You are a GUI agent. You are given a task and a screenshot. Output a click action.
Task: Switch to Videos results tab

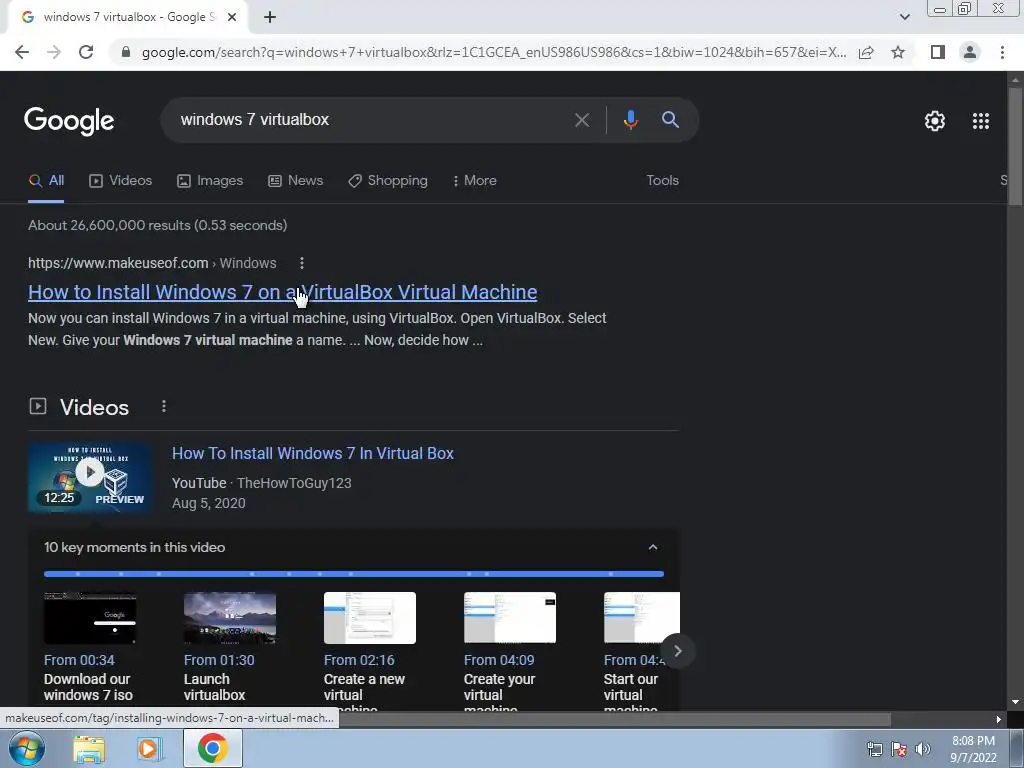click(121, 180)
